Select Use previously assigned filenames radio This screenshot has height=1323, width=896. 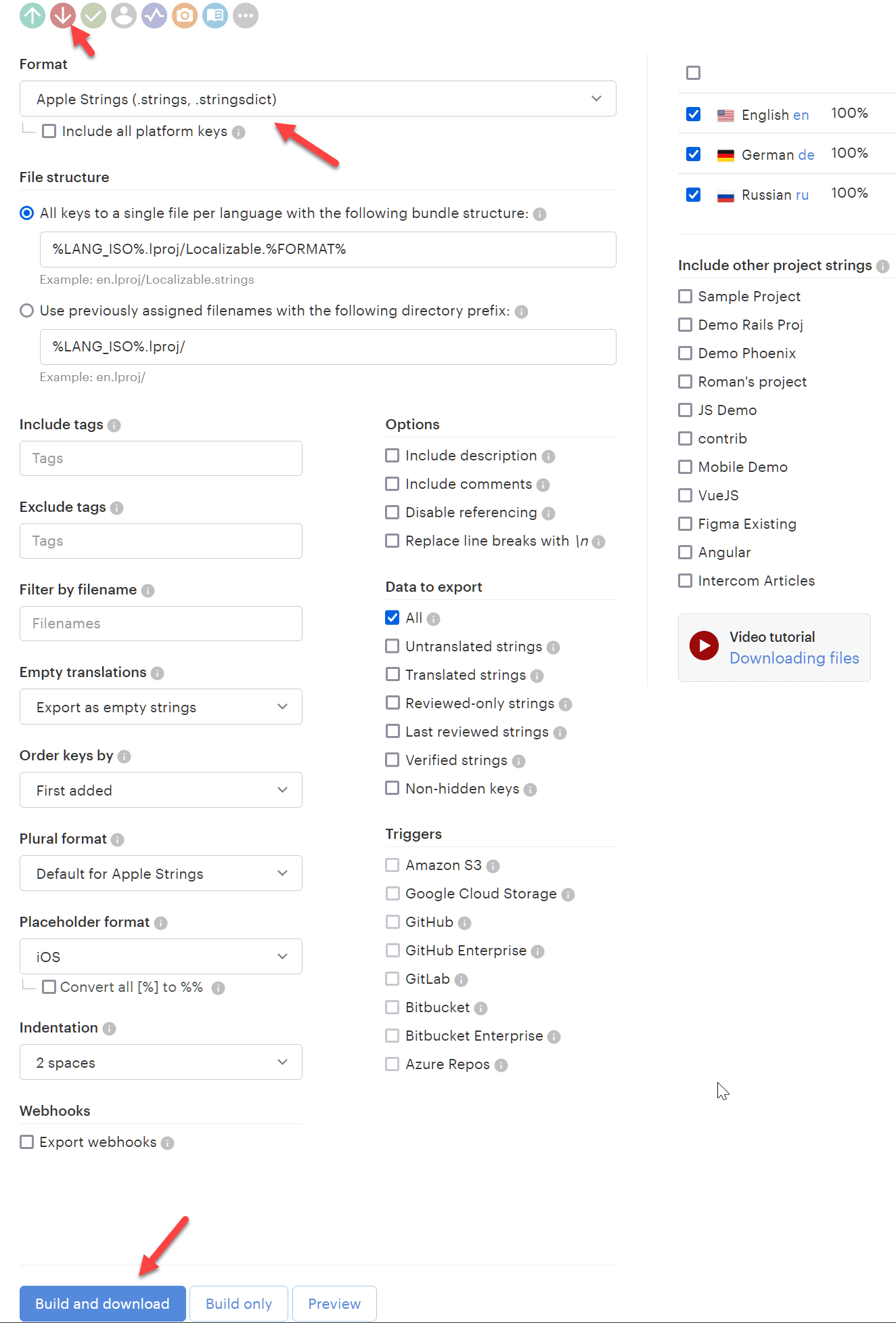[27, 311]
